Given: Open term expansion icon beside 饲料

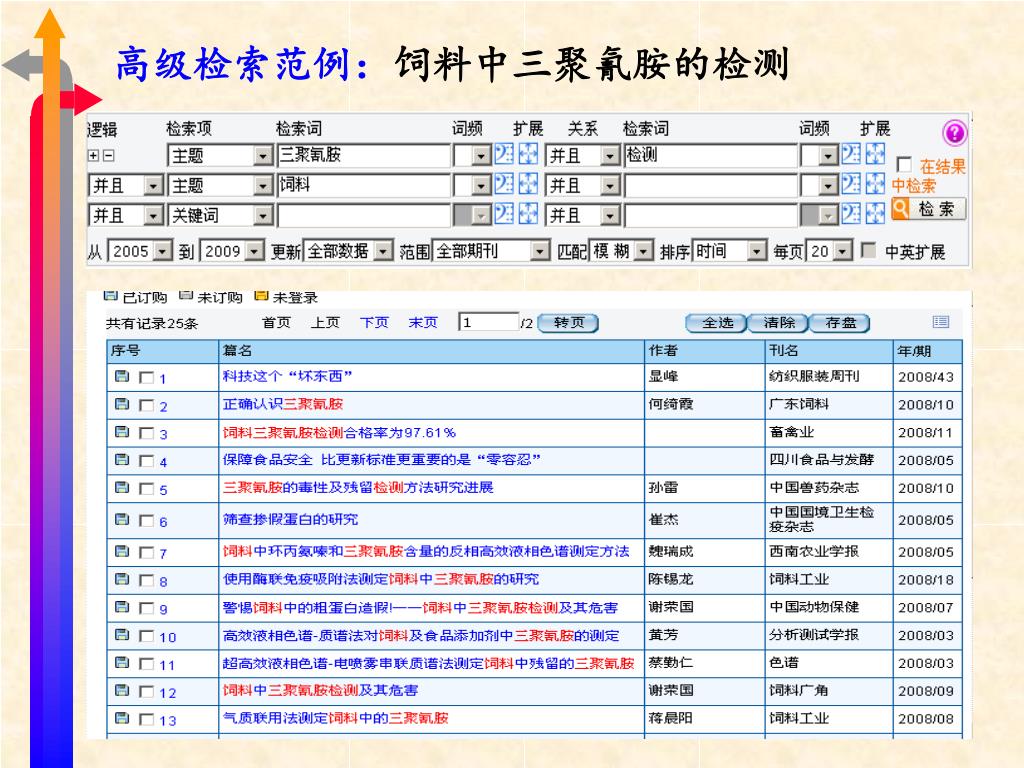Looking at the screenshot, I should pos(528,184).
